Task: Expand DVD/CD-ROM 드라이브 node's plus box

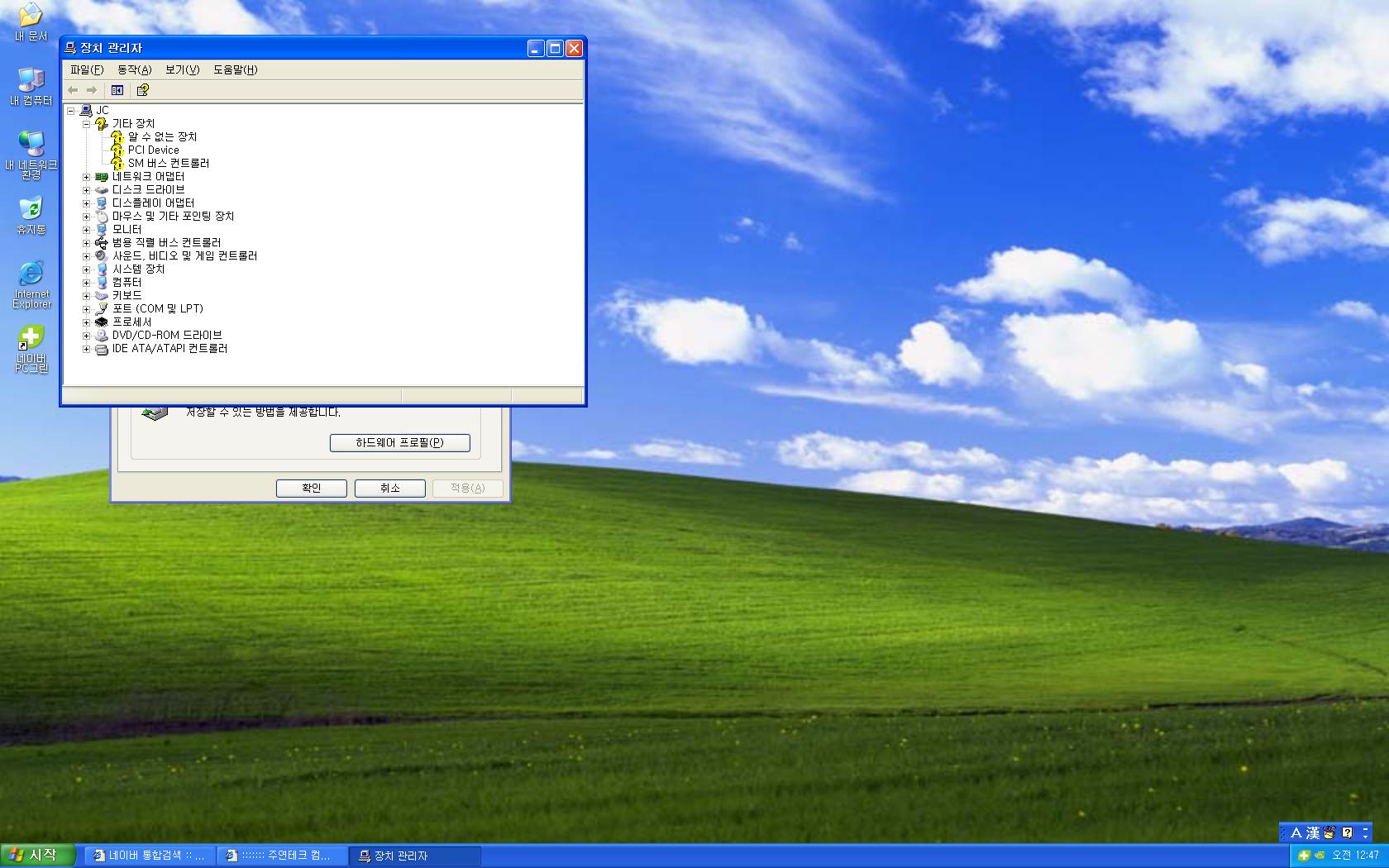Action: (86, 336)
